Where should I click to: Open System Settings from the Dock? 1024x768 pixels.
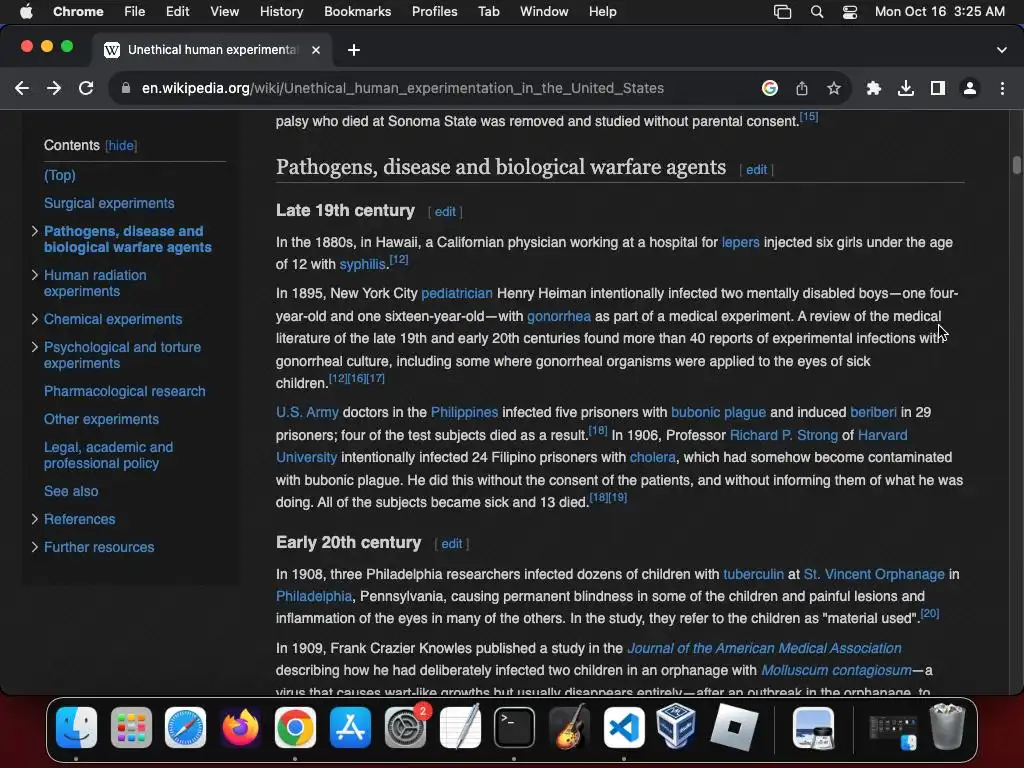click(405, 727)
